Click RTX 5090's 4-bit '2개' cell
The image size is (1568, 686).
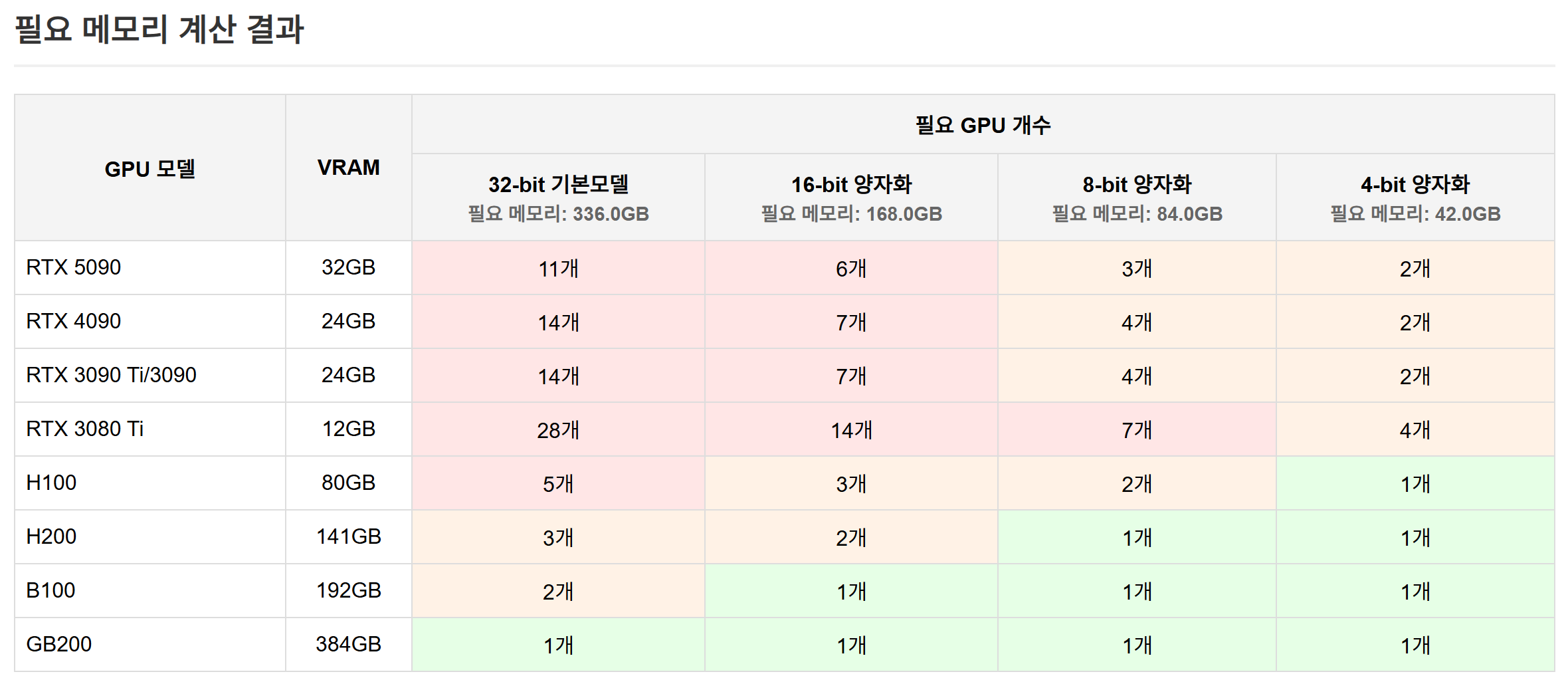coord(1415,268)
